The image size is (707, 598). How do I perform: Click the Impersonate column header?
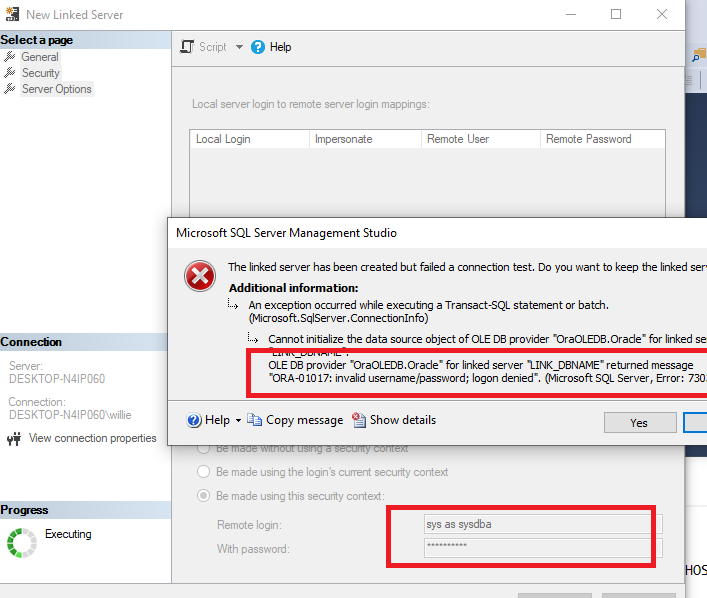(365, 139)
